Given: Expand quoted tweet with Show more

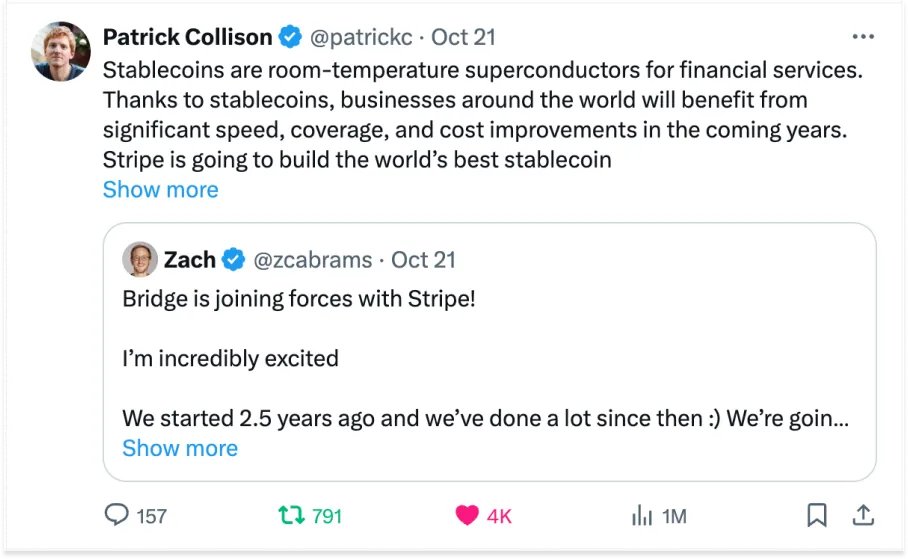Looking at the screenshot, I should click(x=180, y=447).
